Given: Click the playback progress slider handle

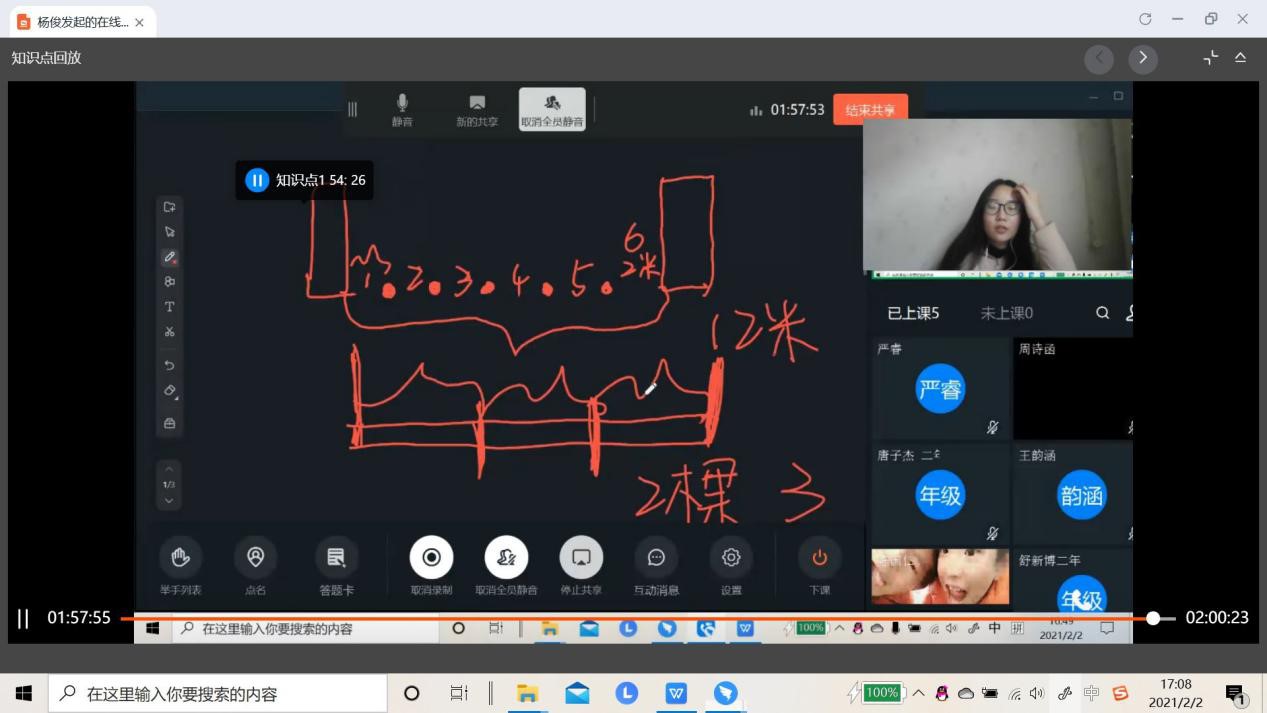Looking at the screenshot, I should [1153, 619].
